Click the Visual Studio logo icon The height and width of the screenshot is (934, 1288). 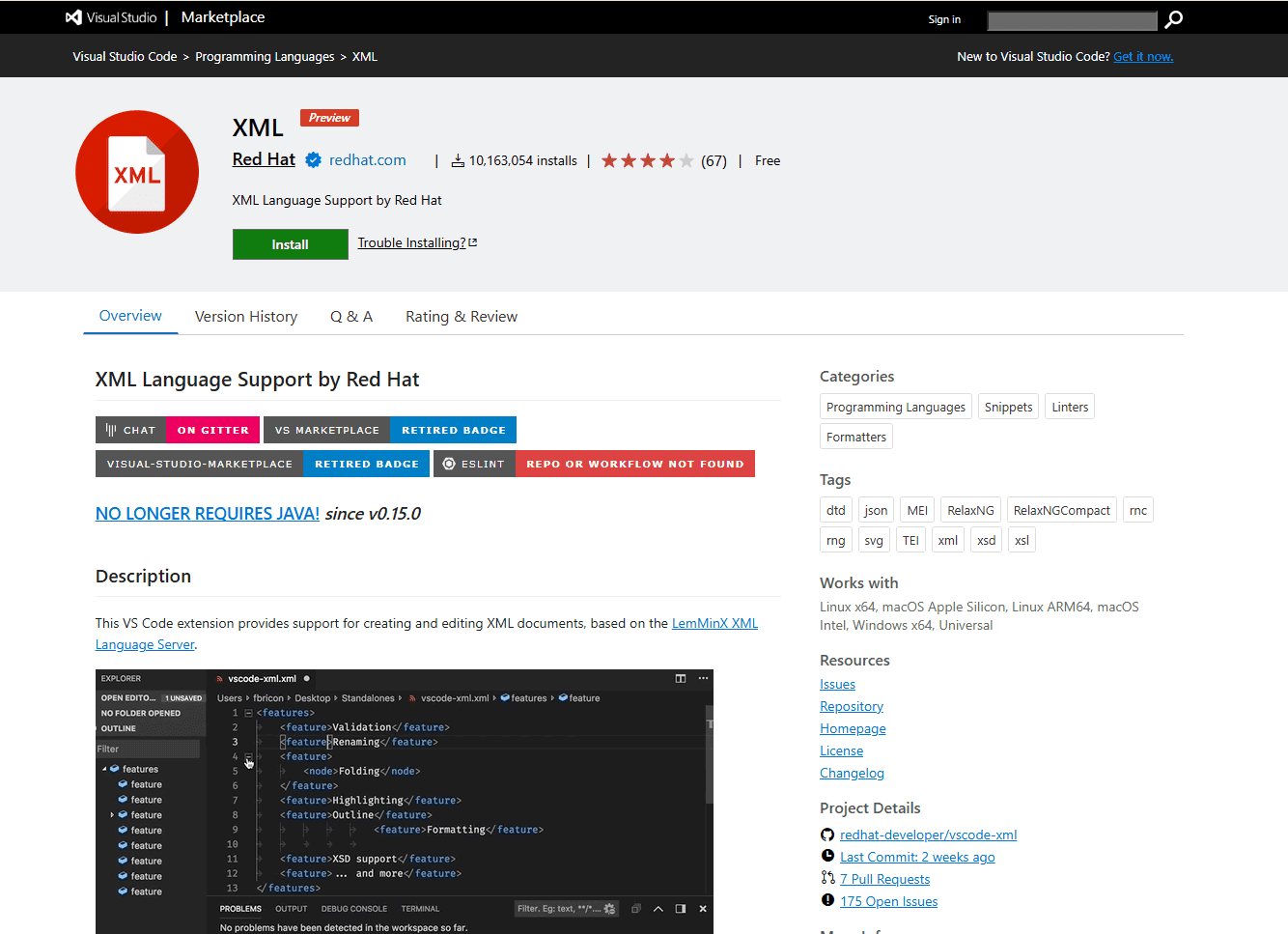[x=73, y=17]
